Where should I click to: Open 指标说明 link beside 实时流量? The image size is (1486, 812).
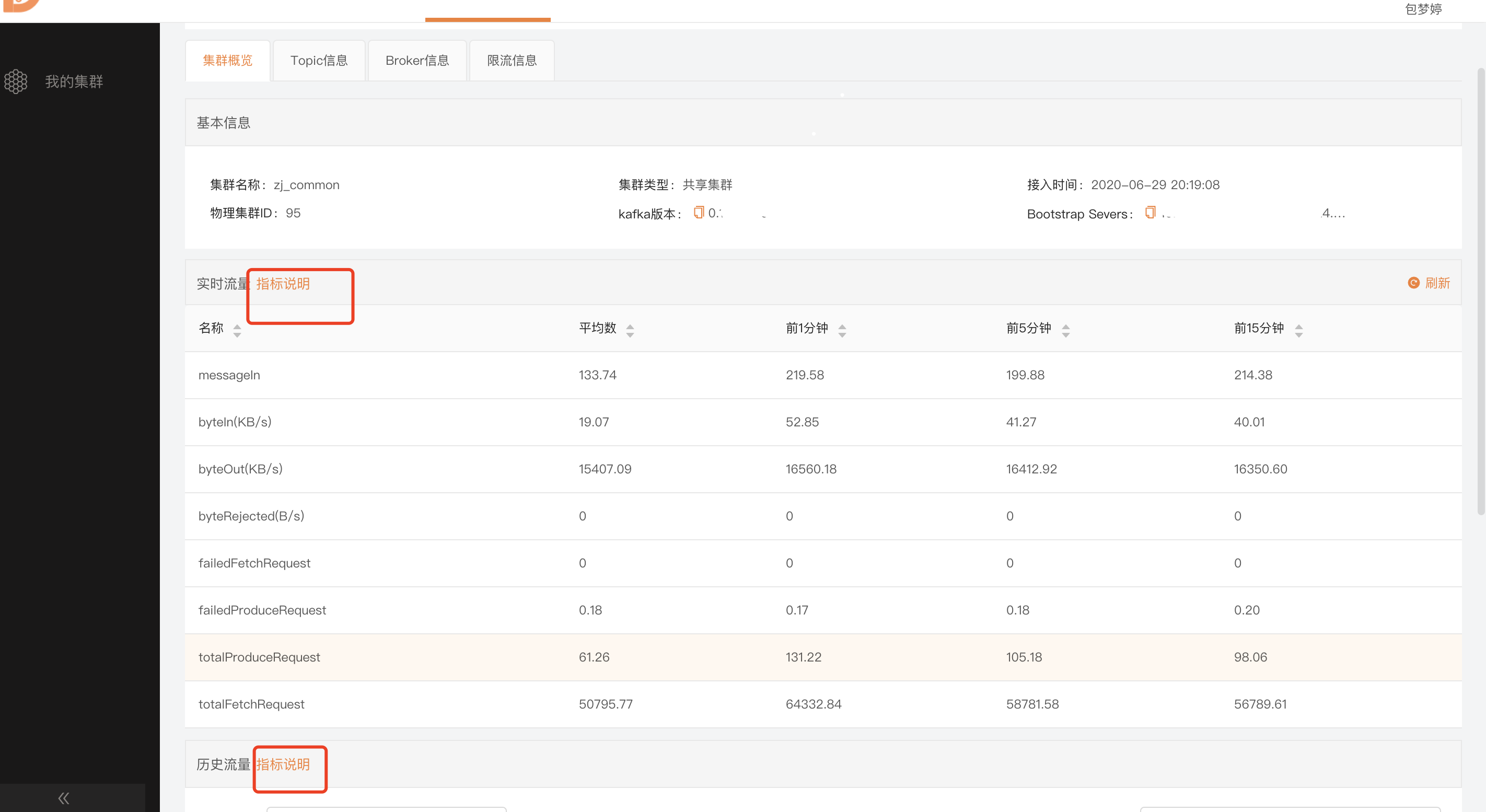coord(283,284)
